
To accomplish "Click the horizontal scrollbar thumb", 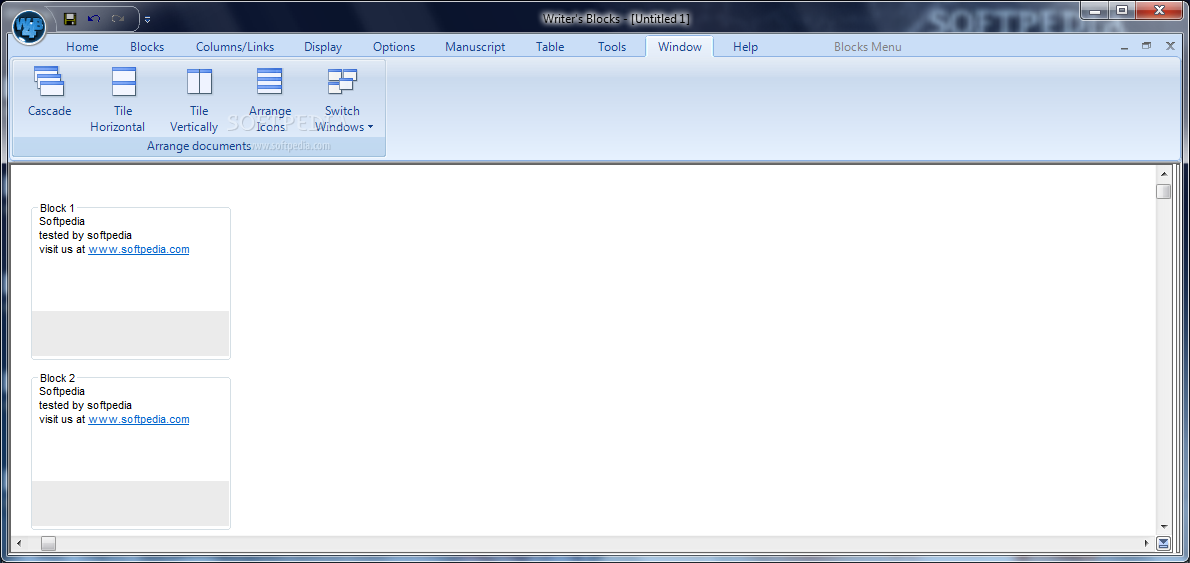I will click(49, 543).
